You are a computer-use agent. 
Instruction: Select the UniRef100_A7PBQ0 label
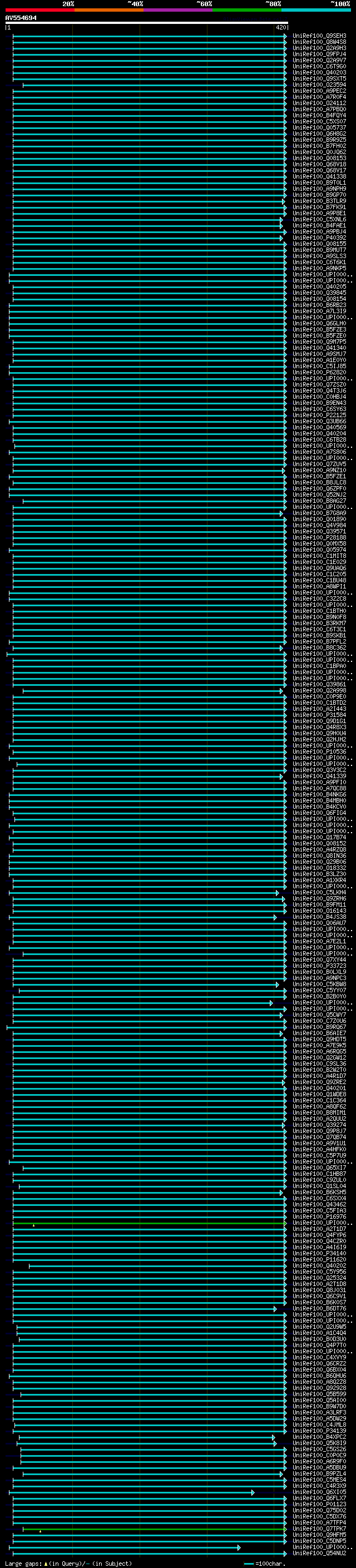(319, 109)
